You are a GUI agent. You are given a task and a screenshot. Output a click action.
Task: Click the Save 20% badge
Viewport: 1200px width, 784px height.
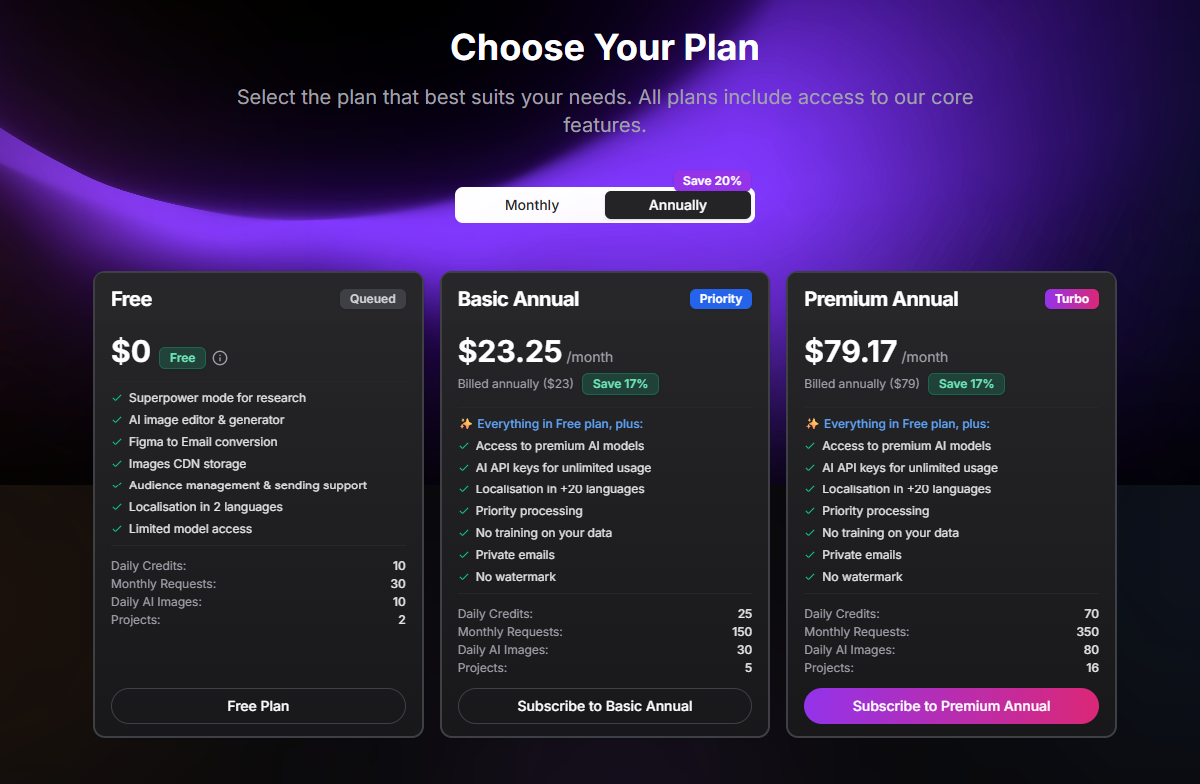(x=712, y=181)
